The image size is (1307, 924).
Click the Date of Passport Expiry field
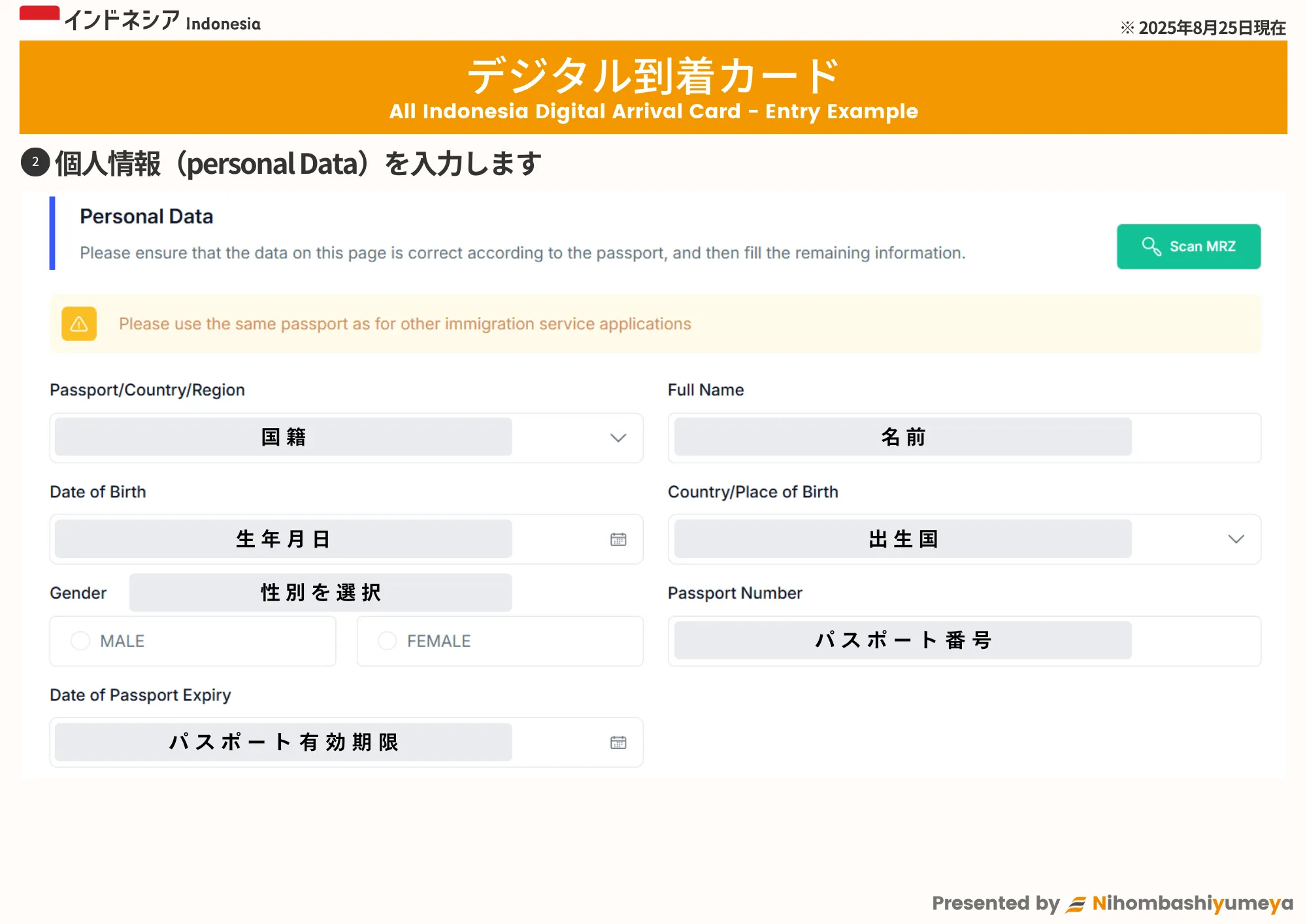coord(283,742)
